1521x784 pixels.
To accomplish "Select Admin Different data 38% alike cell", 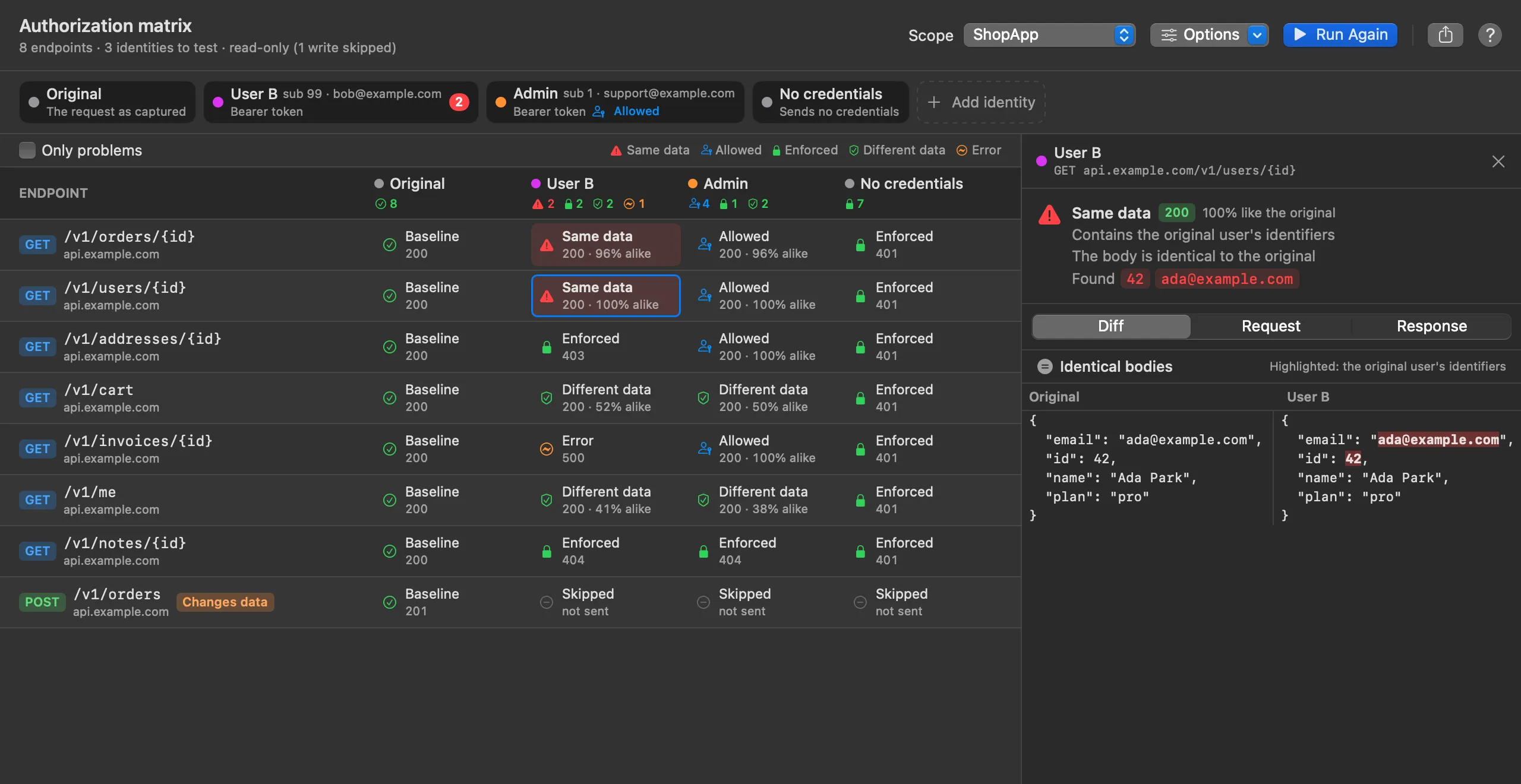I will tap(762, 500).
